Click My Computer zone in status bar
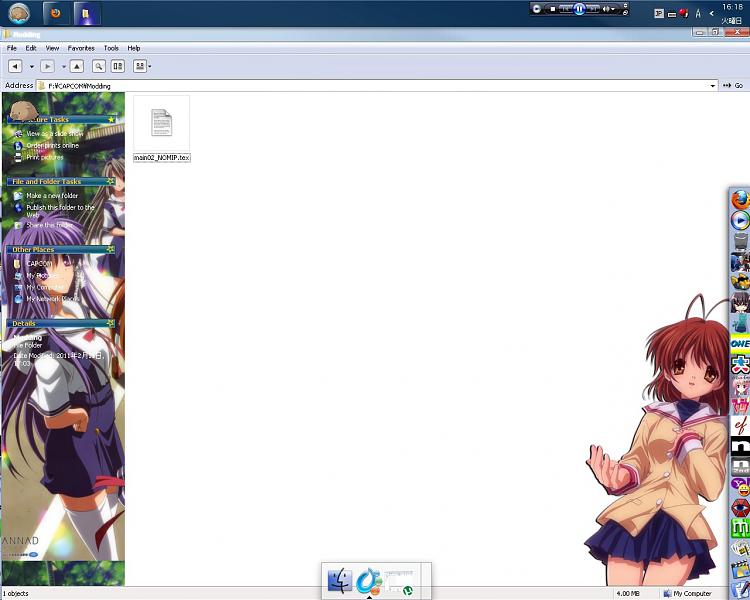The width and height of the screenshot is (750, 600). point(687,593)
